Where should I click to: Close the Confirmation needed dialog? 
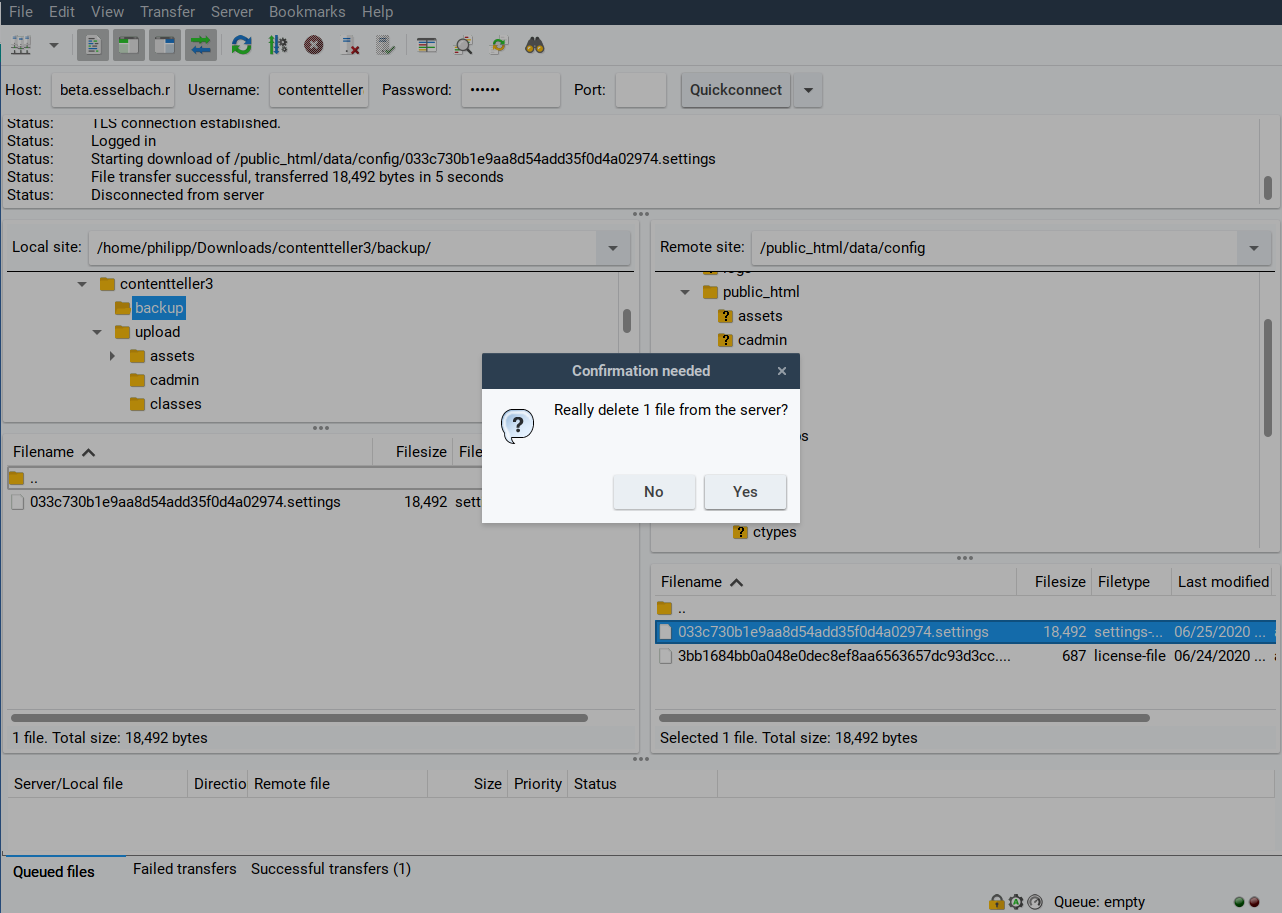click(x=782, y=371)
